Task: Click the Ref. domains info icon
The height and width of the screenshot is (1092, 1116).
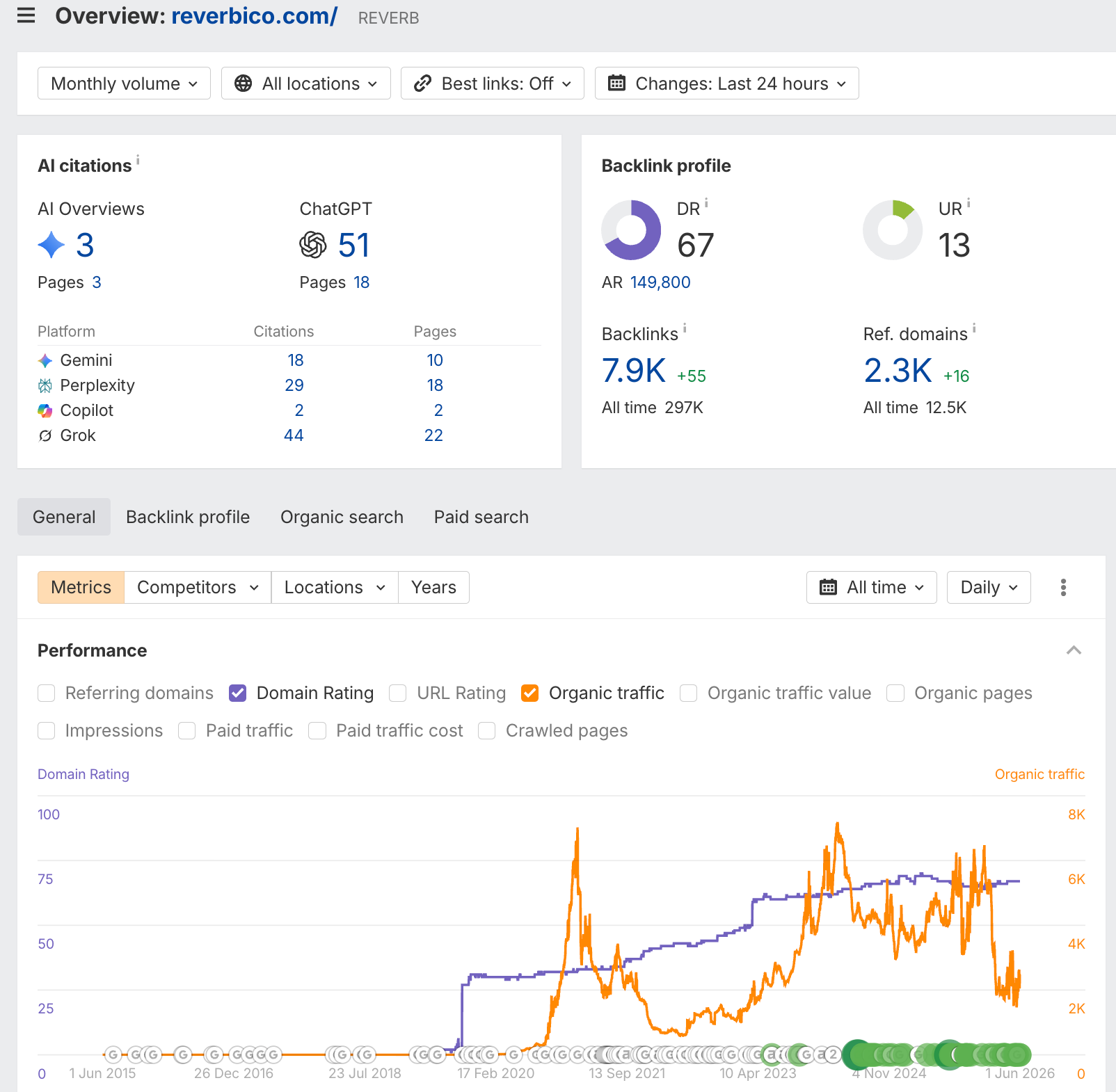Action: (x=974, y=328)
